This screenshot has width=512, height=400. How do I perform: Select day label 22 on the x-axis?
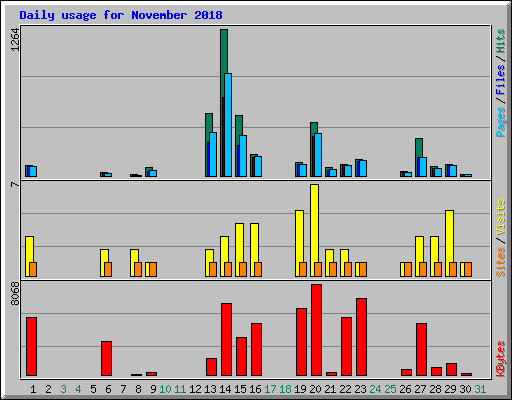(x=345, y=389)
